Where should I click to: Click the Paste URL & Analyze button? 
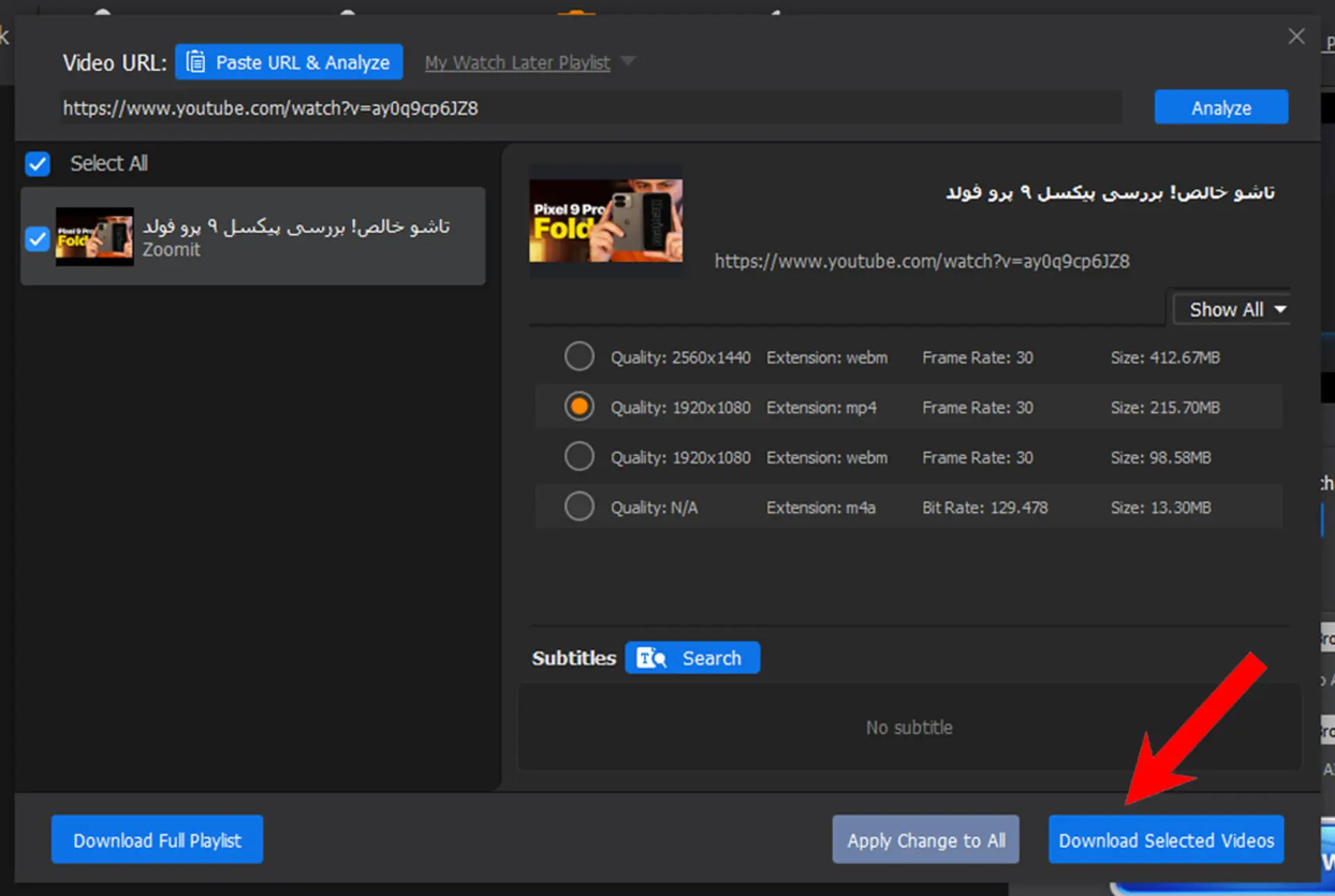289,63
